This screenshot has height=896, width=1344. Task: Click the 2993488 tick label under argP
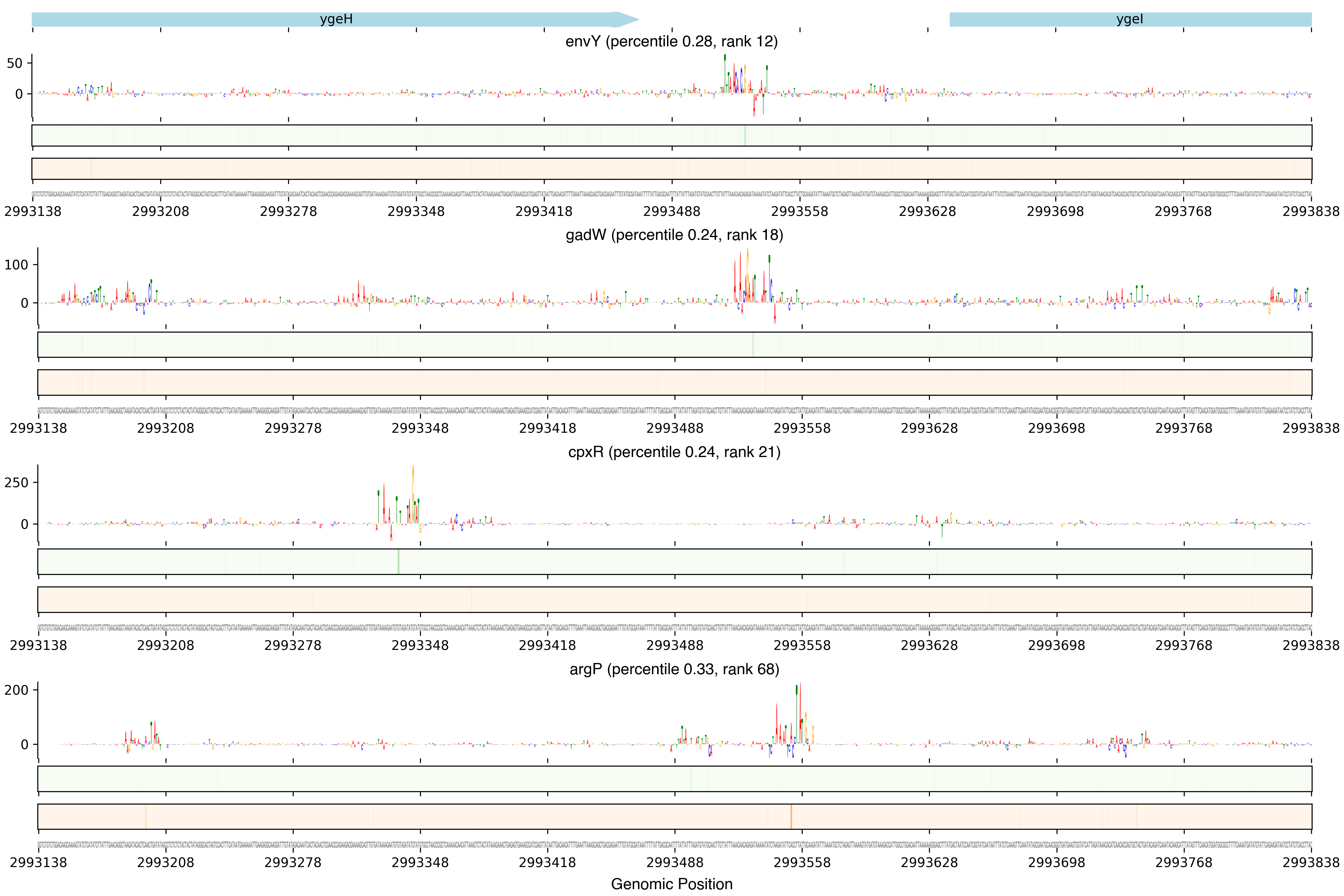(x=674, y=862)
